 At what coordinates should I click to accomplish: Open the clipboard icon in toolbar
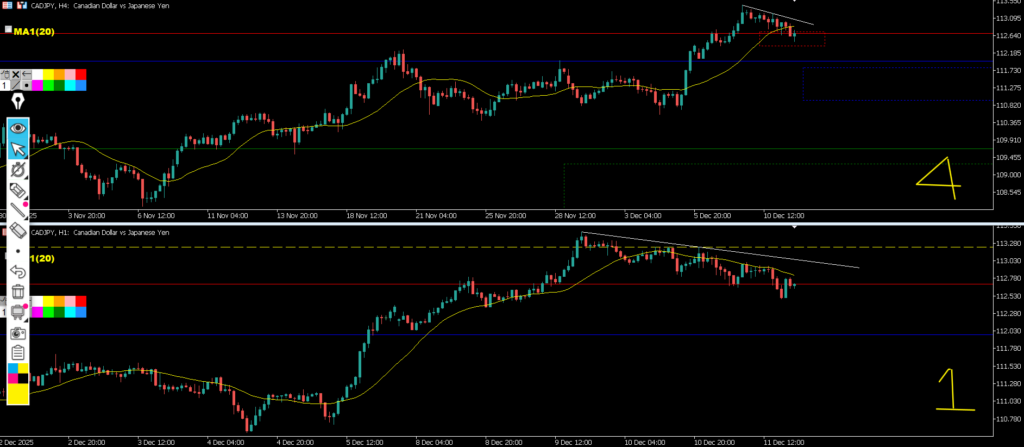(18, 353)
